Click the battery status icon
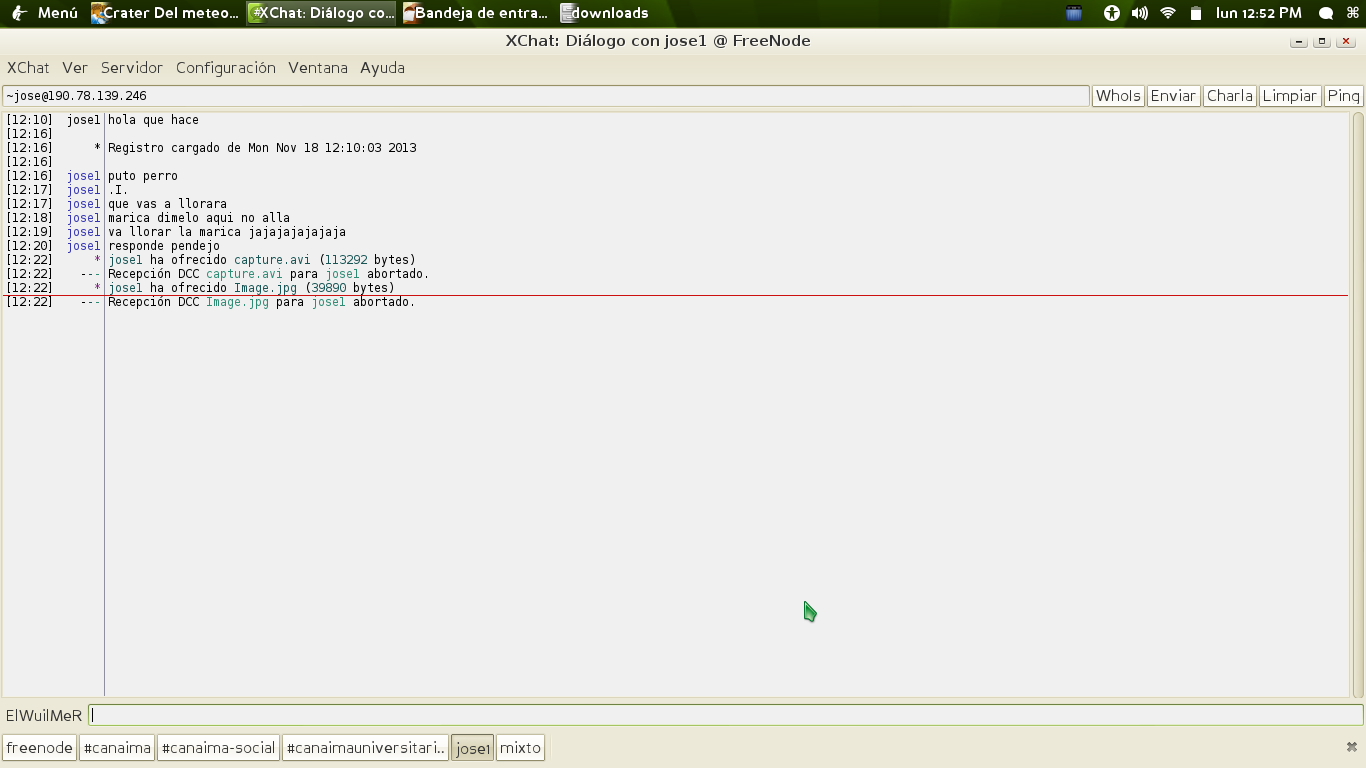The image size is (1366, 768). (1195, 13)
